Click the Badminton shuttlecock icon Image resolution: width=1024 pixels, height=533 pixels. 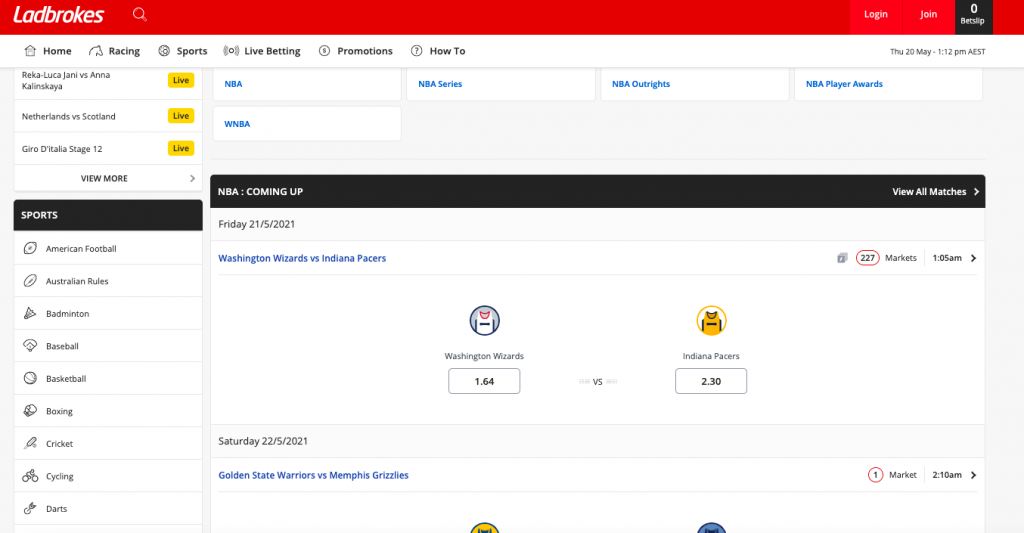pyautogui.click(x=30, y=314)
